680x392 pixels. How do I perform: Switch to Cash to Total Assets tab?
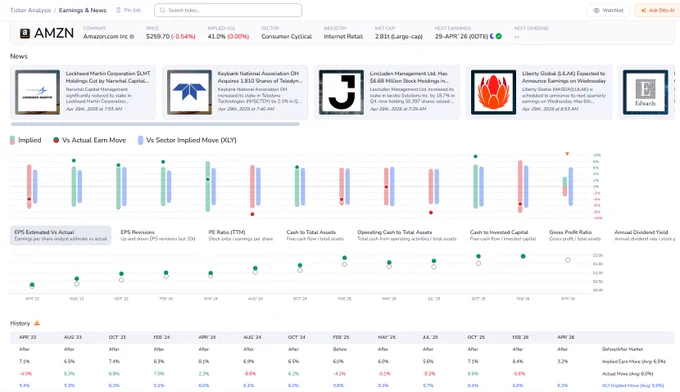(315, 235)
